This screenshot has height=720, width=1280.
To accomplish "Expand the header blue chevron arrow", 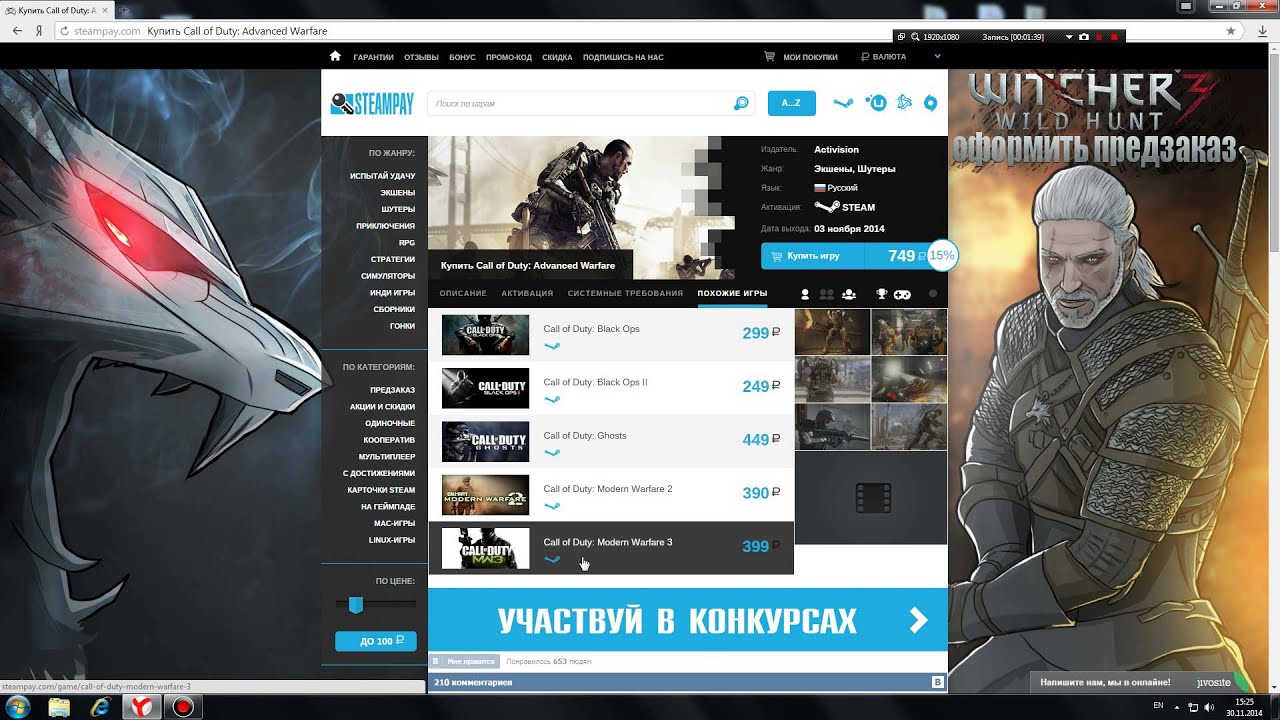I will [937, 57].
